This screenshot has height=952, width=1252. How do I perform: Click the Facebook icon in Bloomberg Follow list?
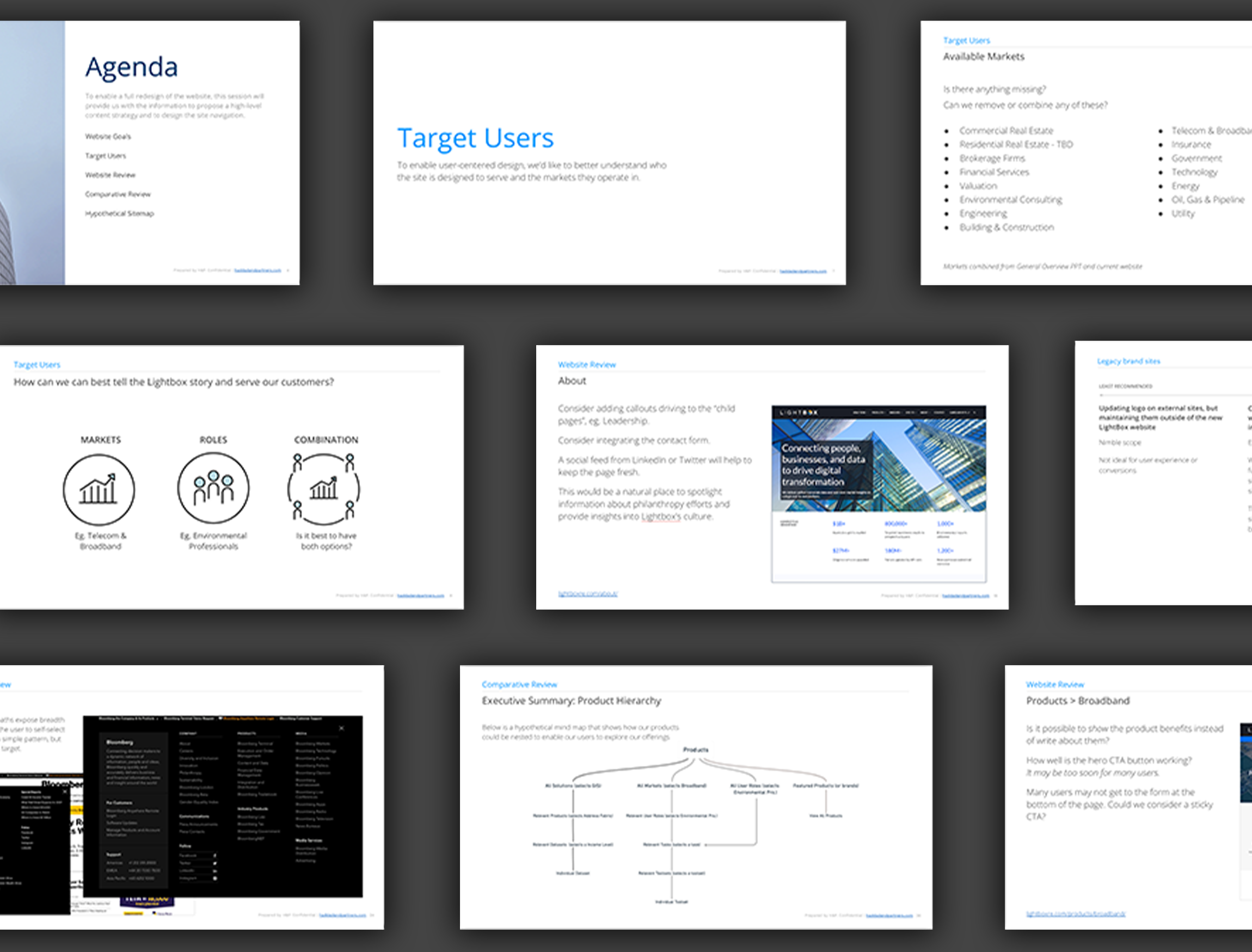[x=215, y=855]
